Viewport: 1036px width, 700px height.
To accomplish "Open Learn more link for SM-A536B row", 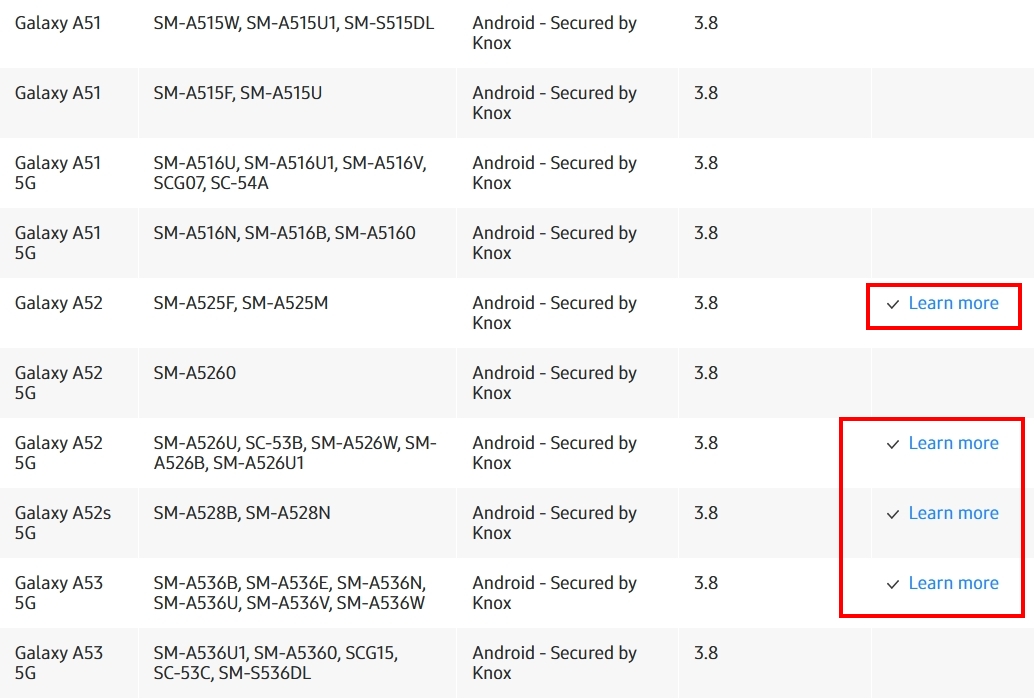I will (x=953, y=584).
